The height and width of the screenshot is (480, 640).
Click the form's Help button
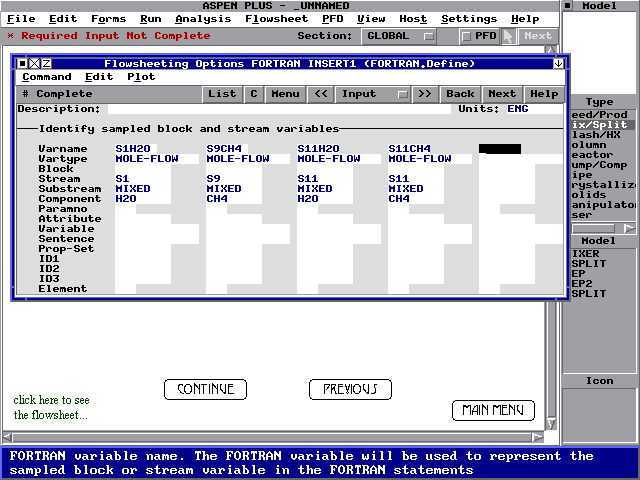(544, 94)
